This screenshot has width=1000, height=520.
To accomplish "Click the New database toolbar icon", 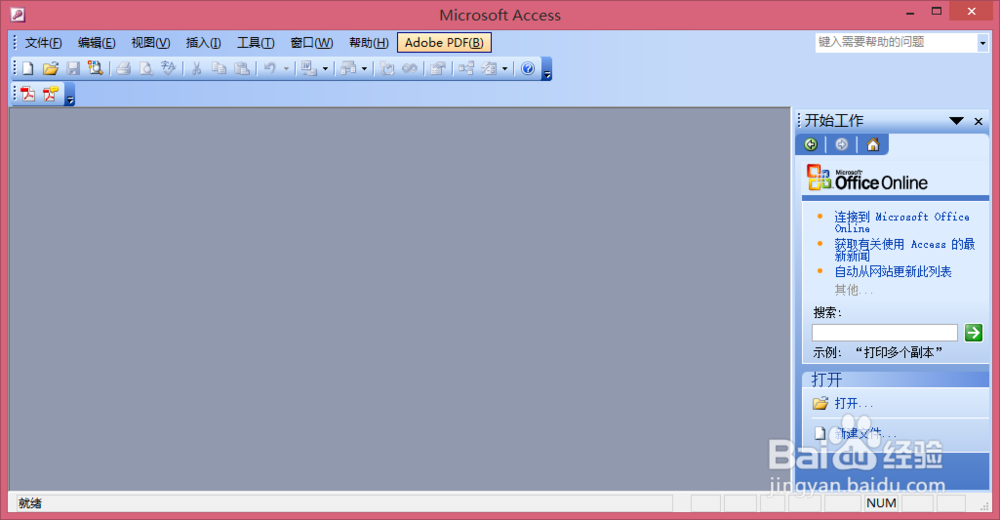I will (x=27, y=68).
